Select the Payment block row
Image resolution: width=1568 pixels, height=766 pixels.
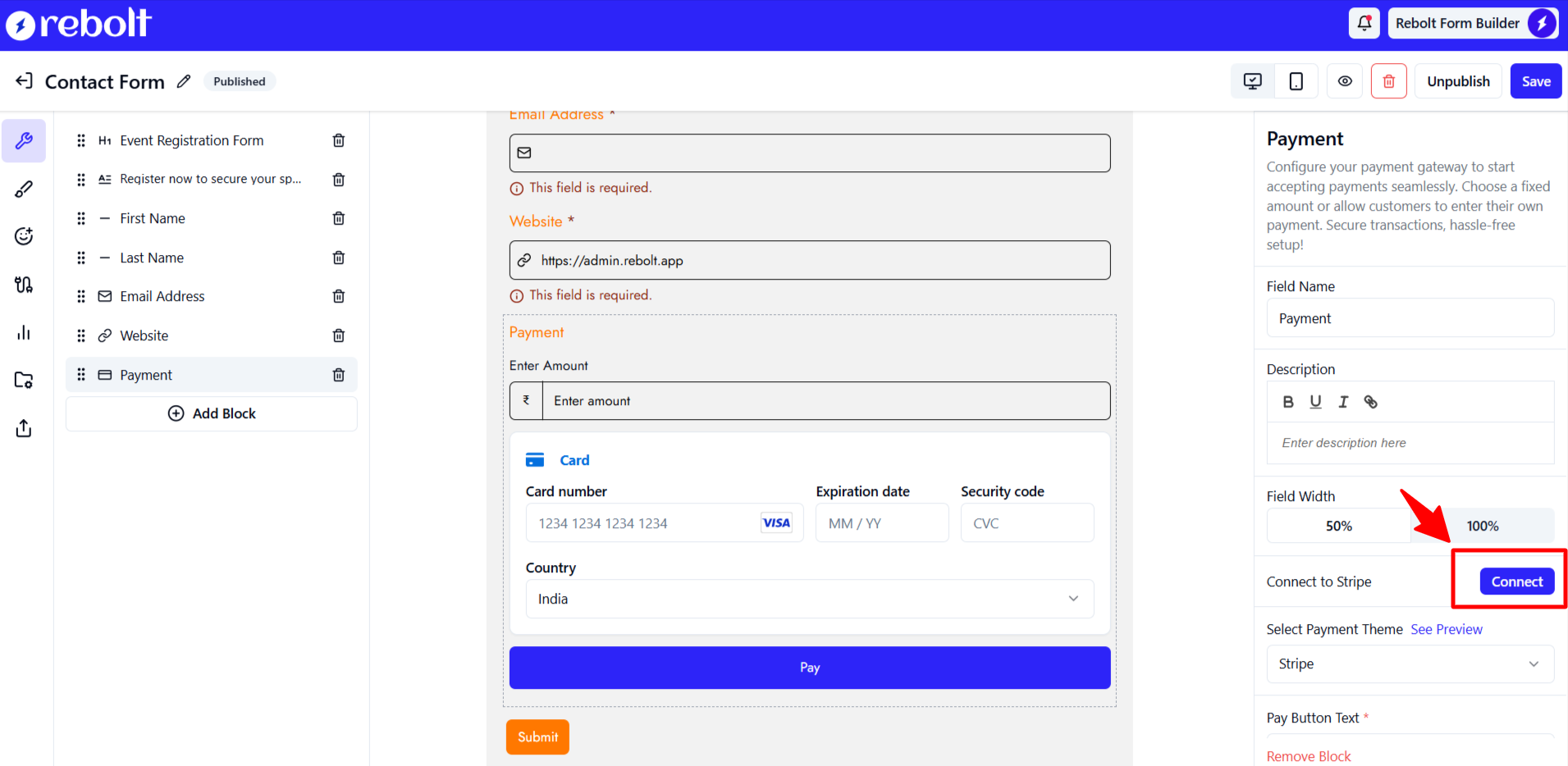(x=211, y=375)
